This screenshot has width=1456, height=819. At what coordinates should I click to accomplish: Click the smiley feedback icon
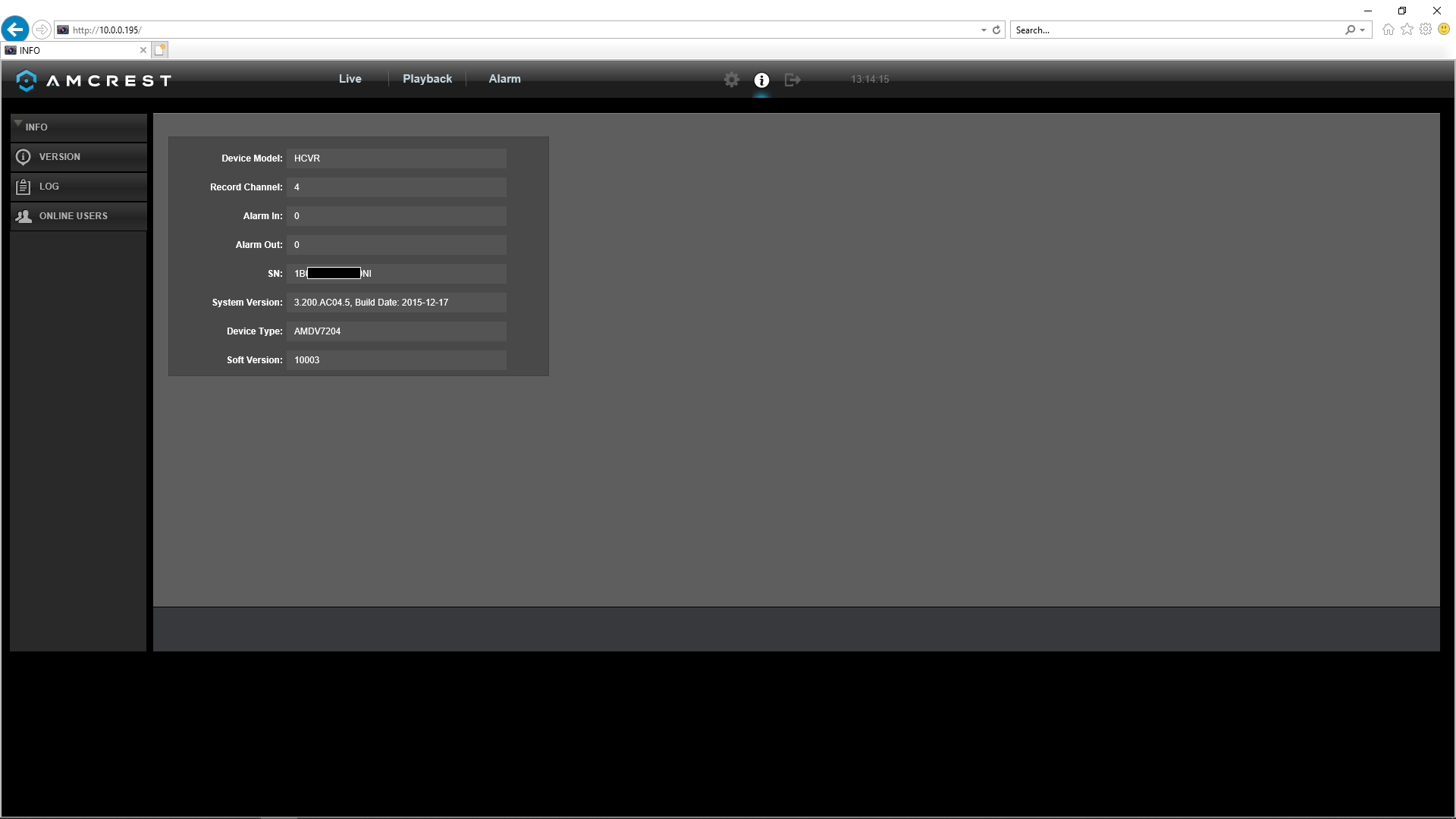coord(1444,30)
